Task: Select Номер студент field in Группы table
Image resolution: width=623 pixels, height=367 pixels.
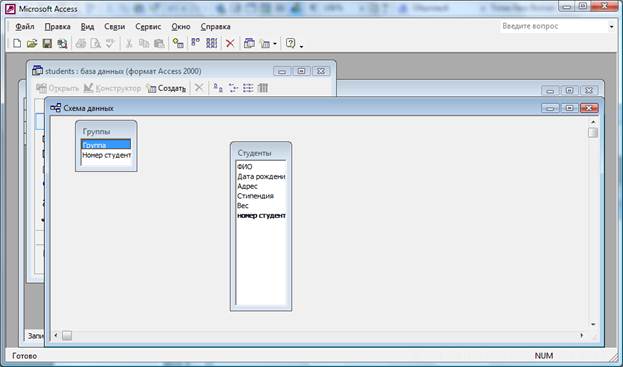Action: tap(106, 155)
